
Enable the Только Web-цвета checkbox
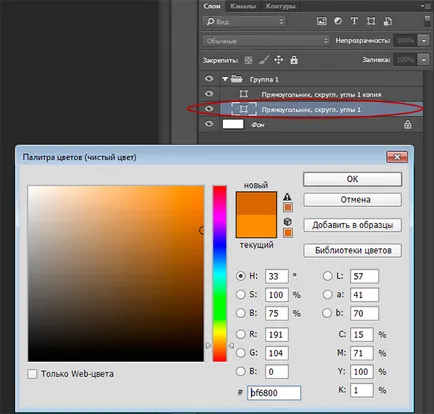[32, 374]
